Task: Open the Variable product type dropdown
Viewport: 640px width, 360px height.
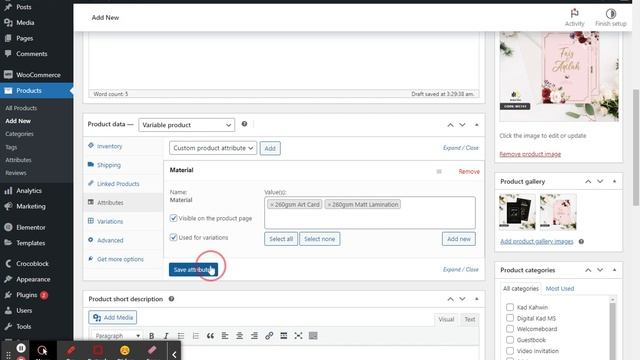Action: [x=187, y=125]
